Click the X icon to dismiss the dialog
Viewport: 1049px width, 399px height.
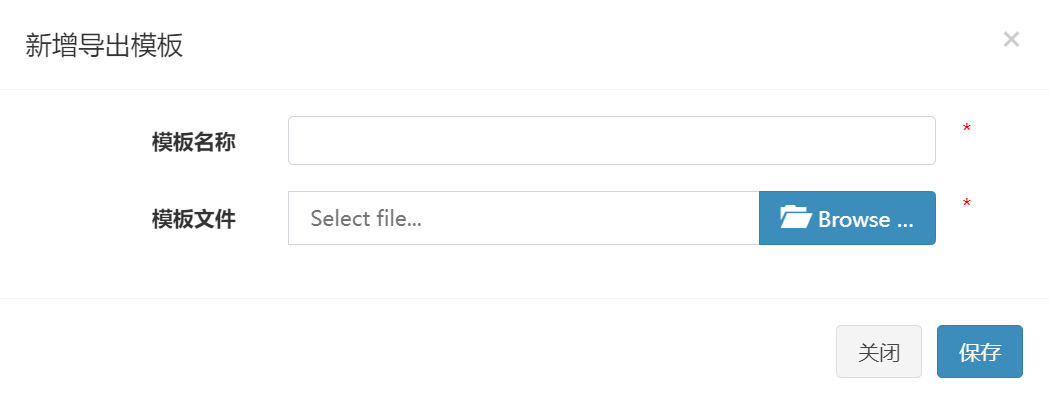click(x=1011, y=39)
